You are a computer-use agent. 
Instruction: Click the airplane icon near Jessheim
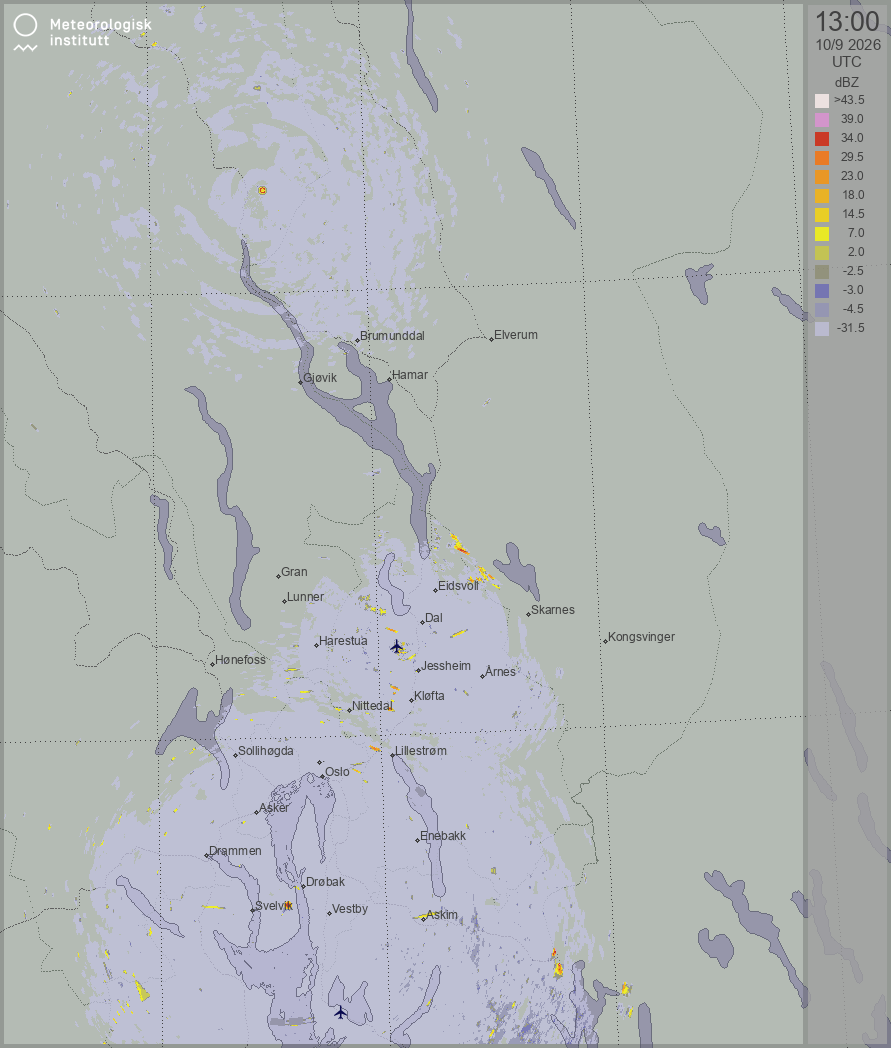point(396,646)
